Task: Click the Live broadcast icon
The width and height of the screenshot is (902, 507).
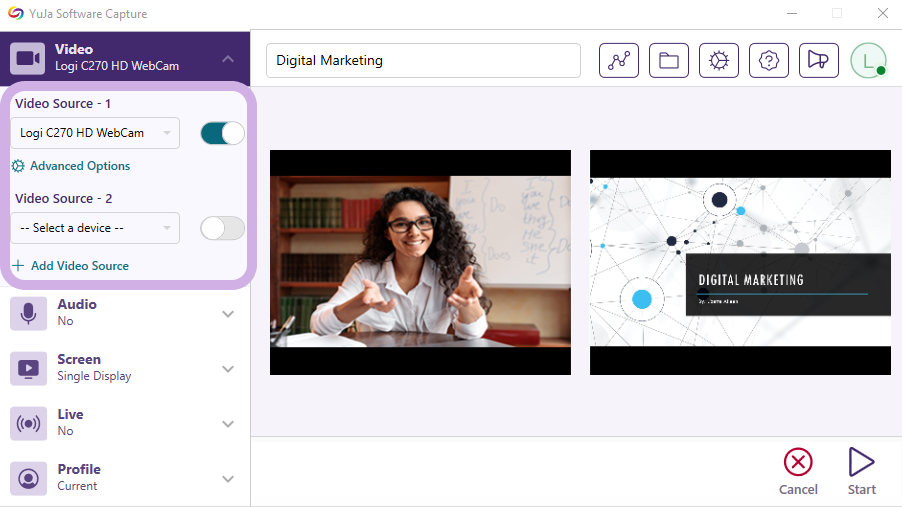Action: coord(28,423)
